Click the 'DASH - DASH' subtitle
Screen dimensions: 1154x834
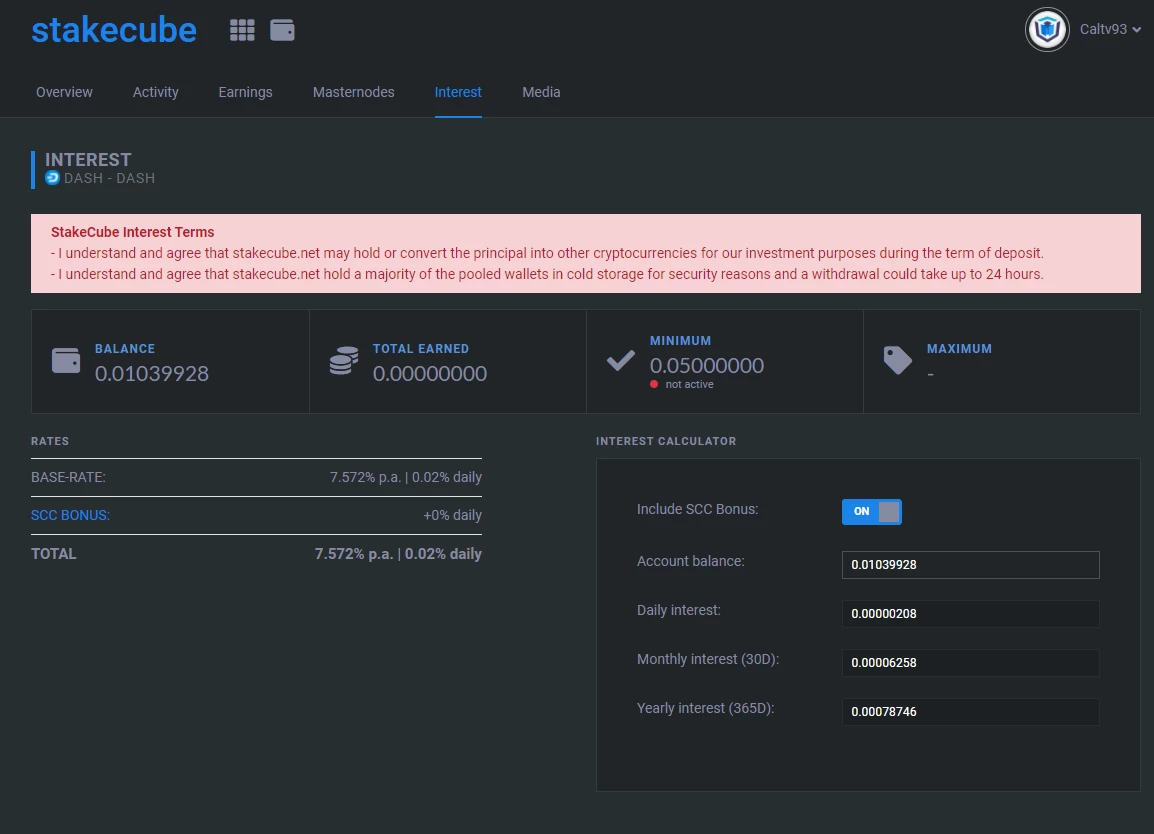point(110,178)
